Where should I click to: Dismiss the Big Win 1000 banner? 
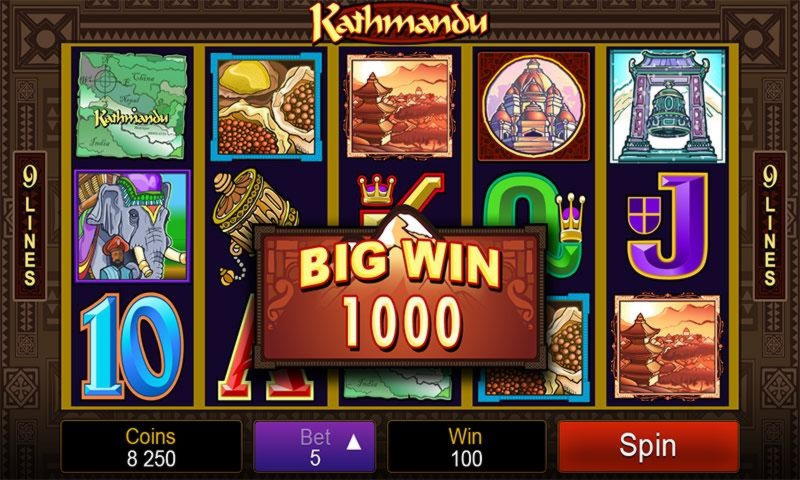point(401,296)
